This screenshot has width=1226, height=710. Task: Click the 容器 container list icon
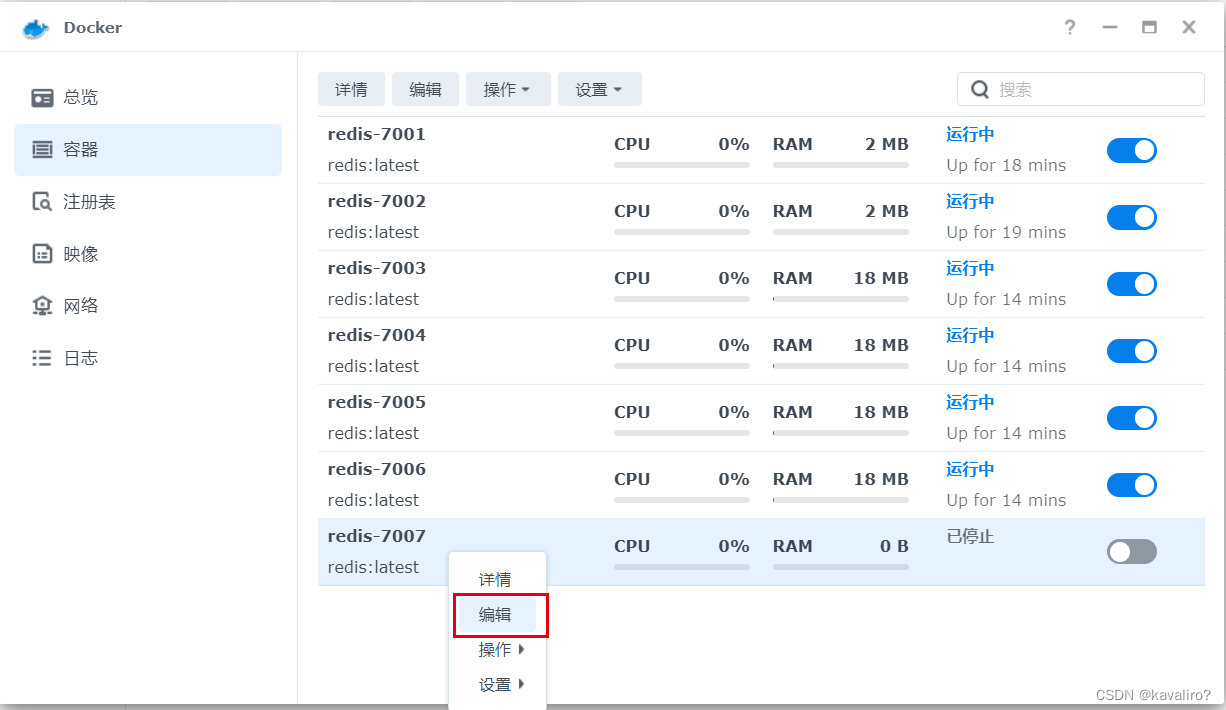42,150
